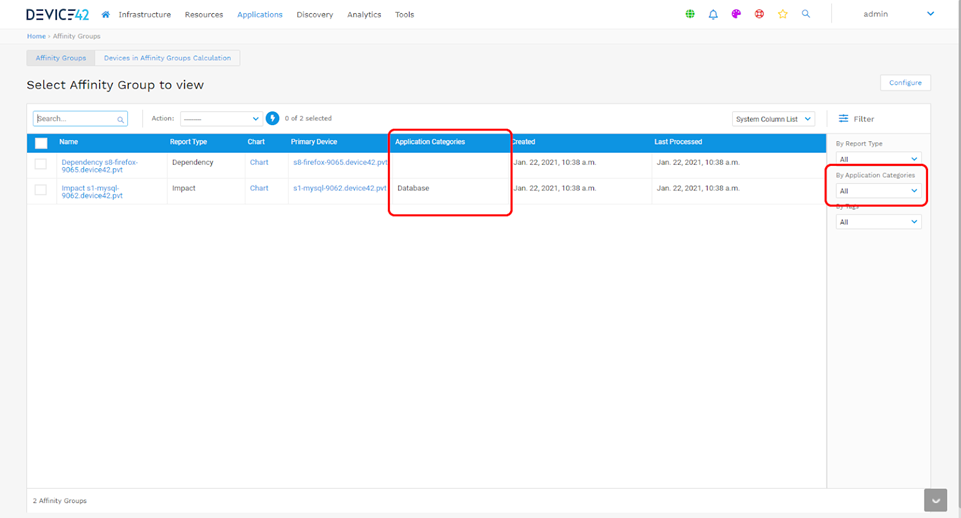Check the Dependency s8-firefox row checkbox
The image size is (961, 518).
point(41,162)
